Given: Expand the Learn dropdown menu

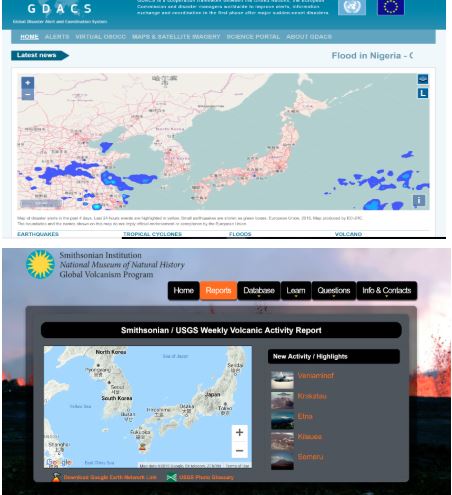Looking at the screenshot, I should [296, 291].
